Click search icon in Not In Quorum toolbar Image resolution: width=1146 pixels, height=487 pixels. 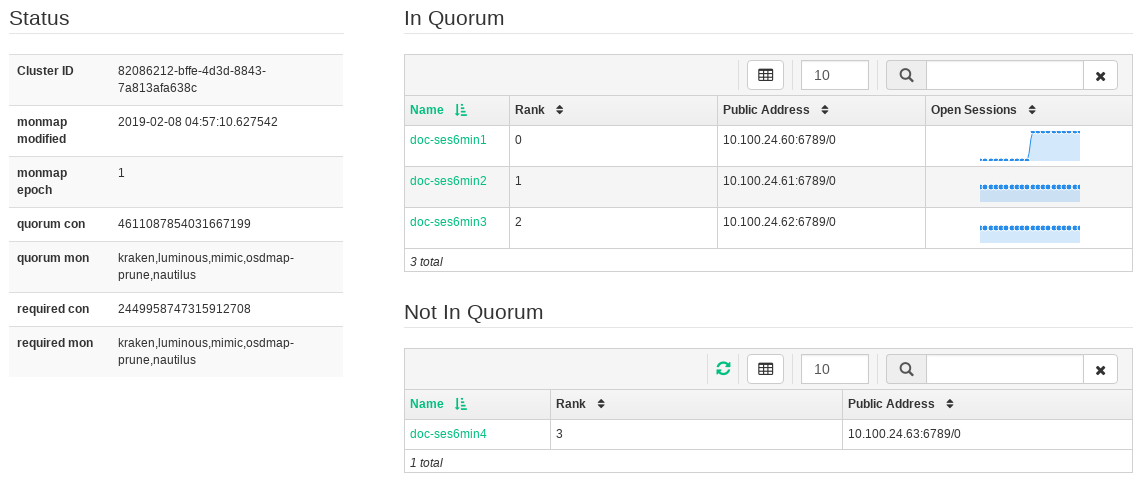(906, 369)
